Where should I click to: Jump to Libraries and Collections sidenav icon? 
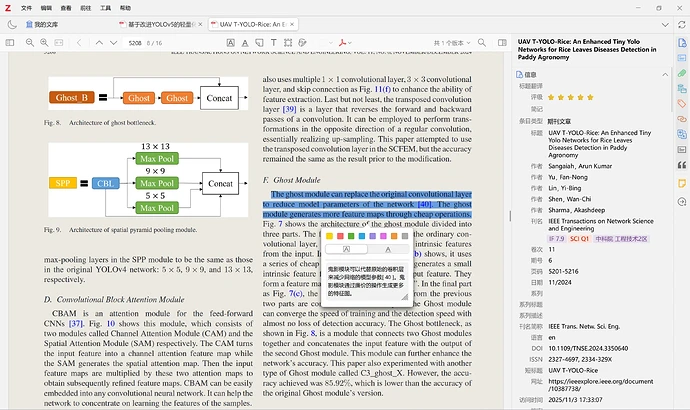tap(682, 88)
